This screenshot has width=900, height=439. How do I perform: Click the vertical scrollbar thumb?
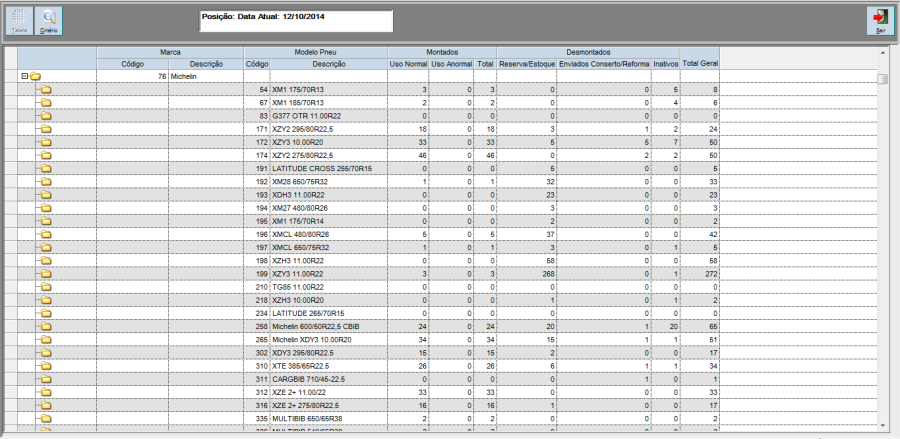(x=883, y=79)
